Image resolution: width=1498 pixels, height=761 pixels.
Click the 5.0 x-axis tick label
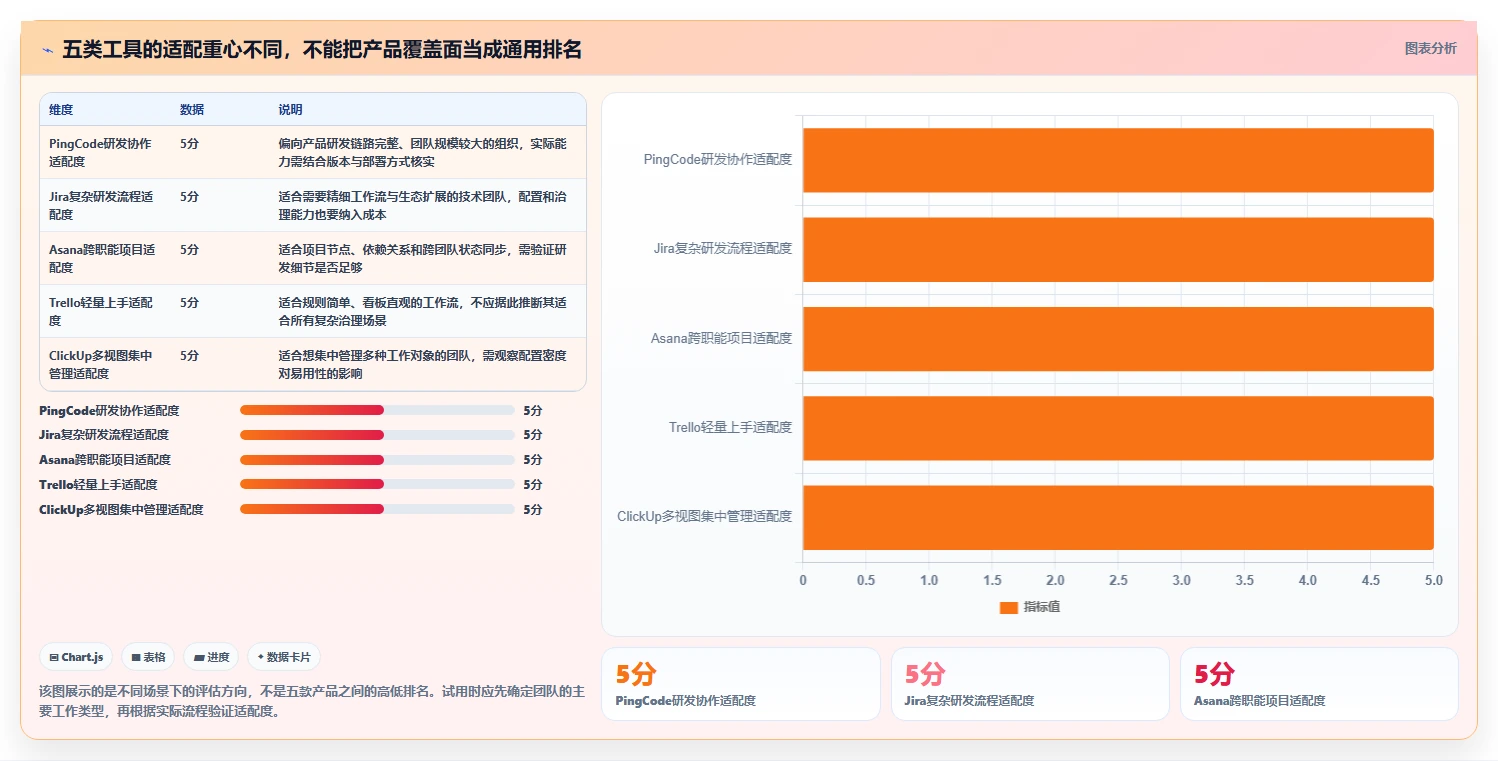(x=1433, y=581)
